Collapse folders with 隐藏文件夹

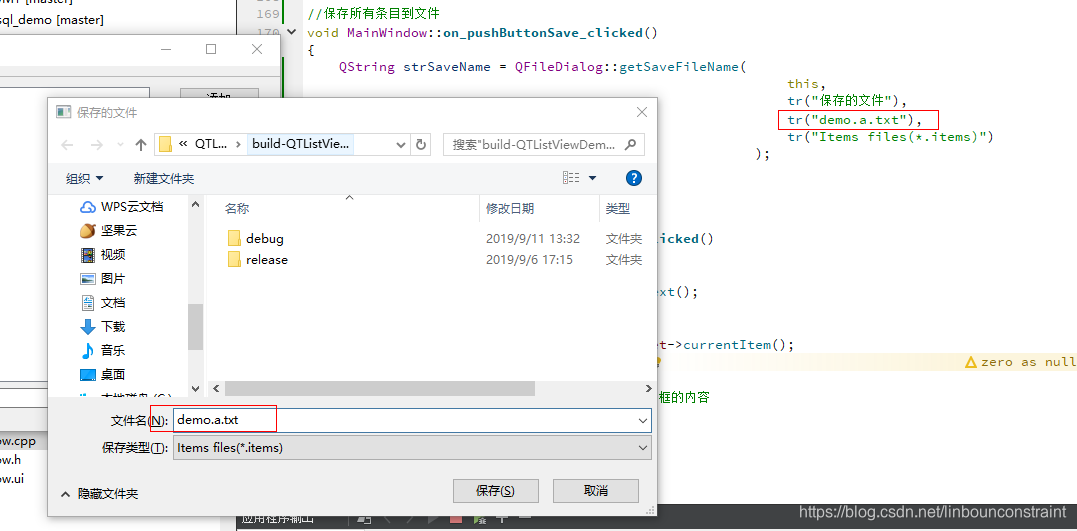tap(99, 494)
